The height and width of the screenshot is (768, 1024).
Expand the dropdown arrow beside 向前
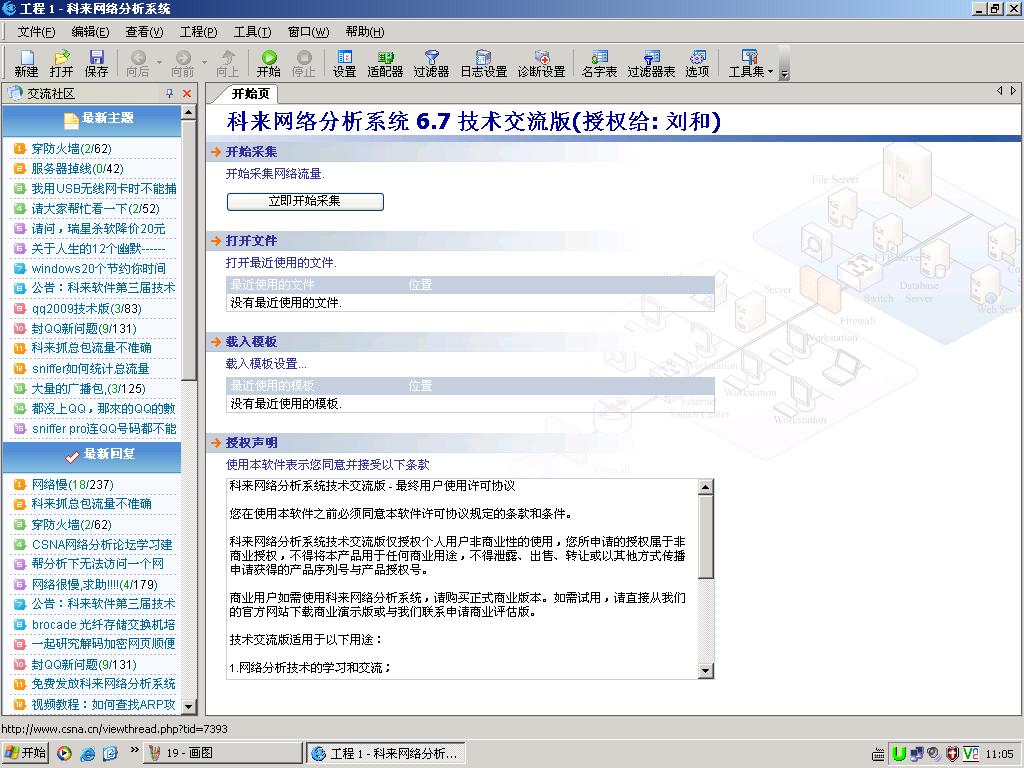[x=204, y=63]
